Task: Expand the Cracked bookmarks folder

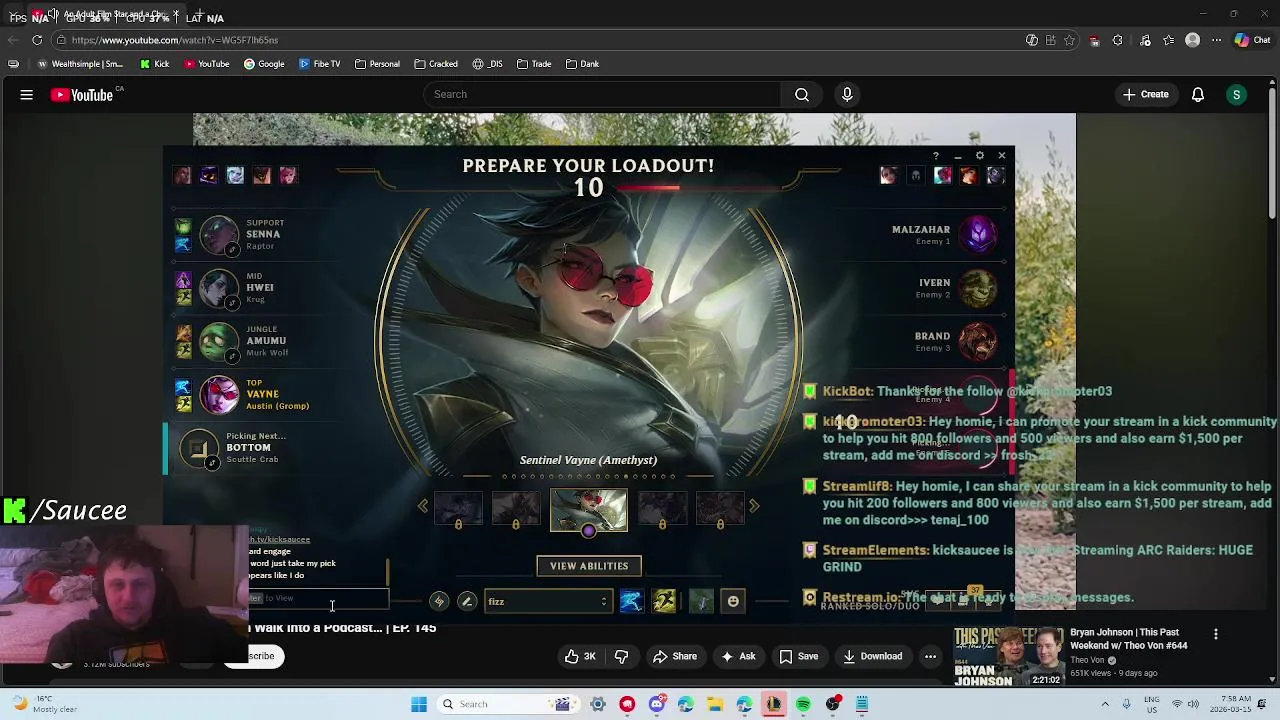Action: 436,64
